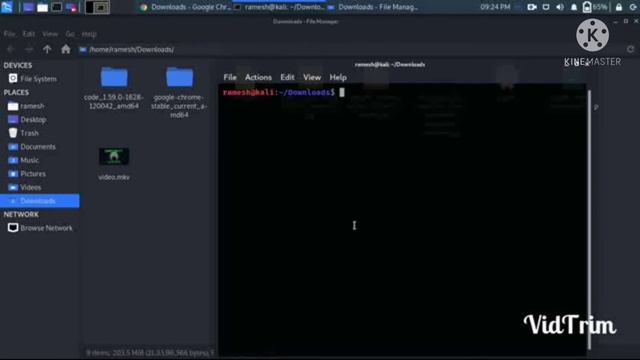
Task: Switch to the Downloads File Manager taskbar button
Action: (x=373, y=7)
